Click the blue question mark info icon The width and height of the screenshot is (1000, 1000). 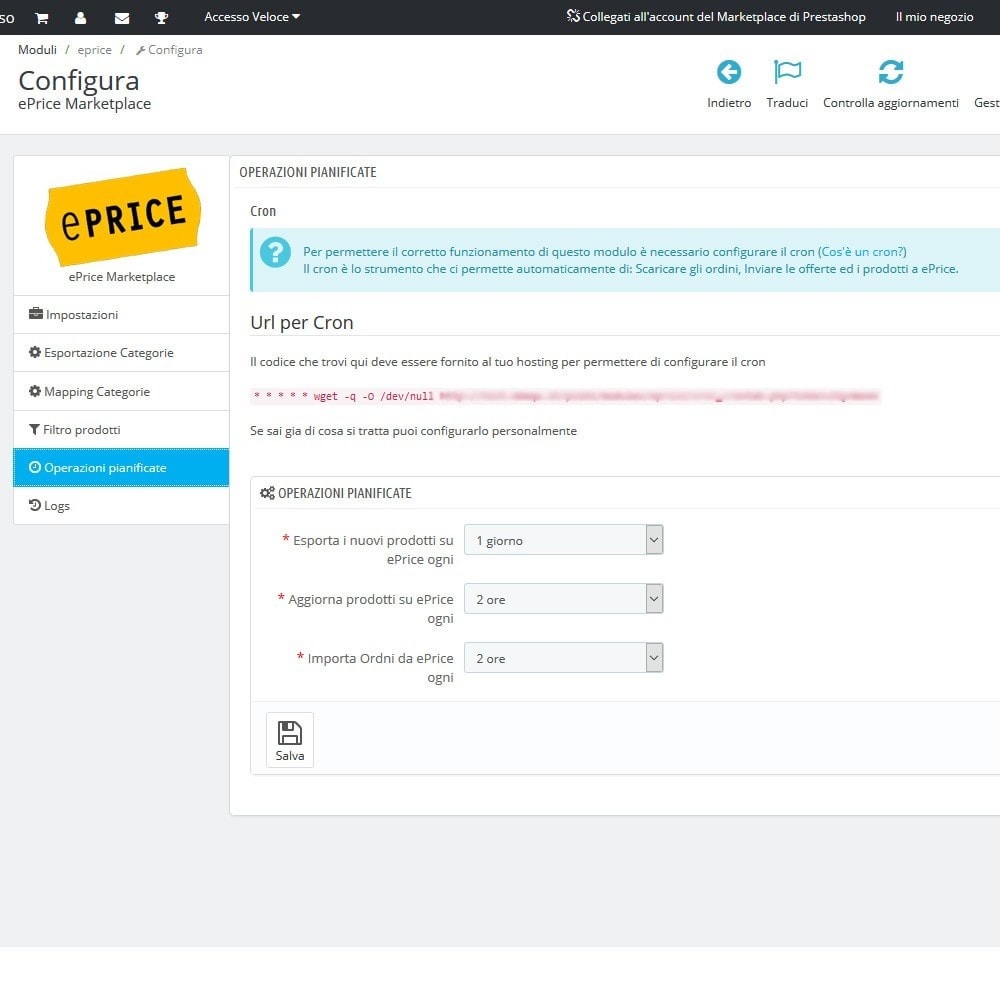tap(276, 253)
